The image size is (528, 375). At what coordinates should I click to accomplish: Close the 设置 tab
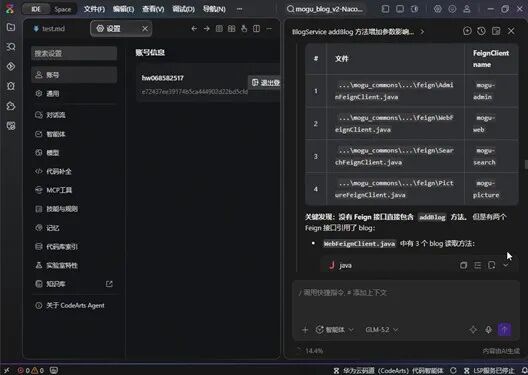(145, 29)
